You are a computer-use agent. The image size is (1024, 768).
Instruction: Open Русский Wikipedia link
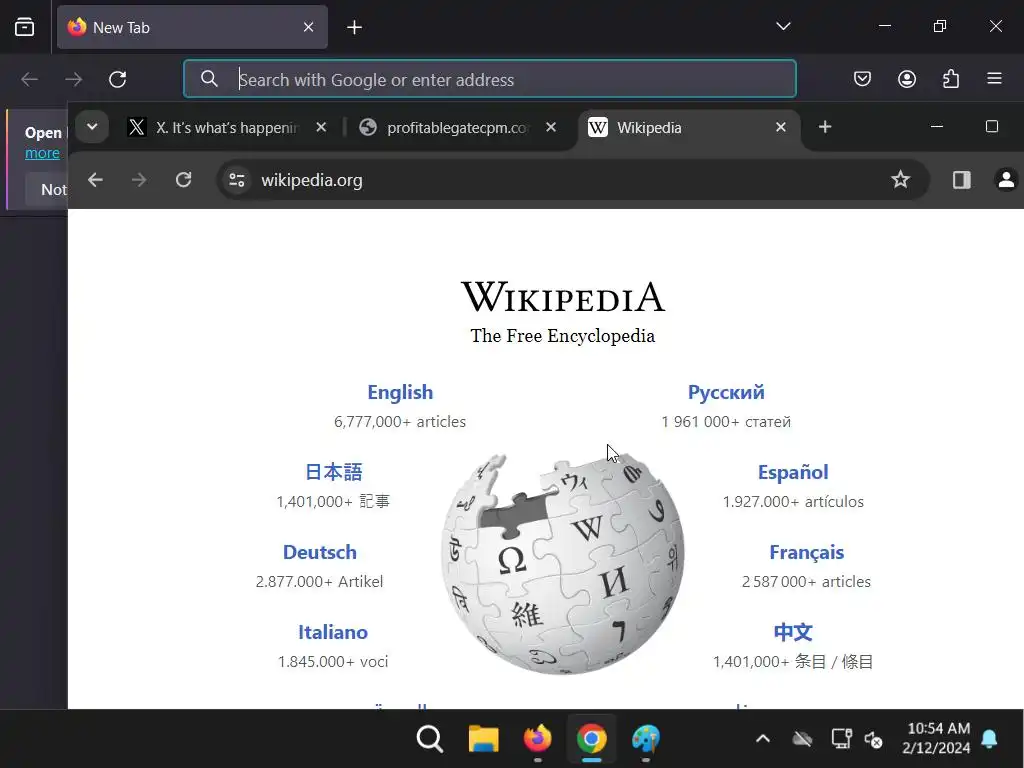click(x=726, y=392)
